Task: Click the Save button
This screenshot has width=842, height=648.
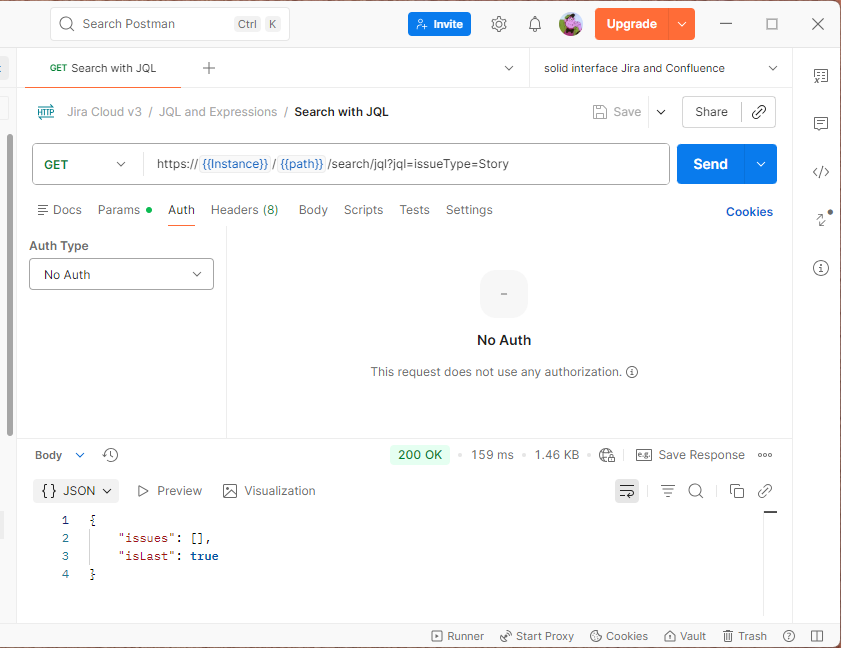Action: click(617, 112)
